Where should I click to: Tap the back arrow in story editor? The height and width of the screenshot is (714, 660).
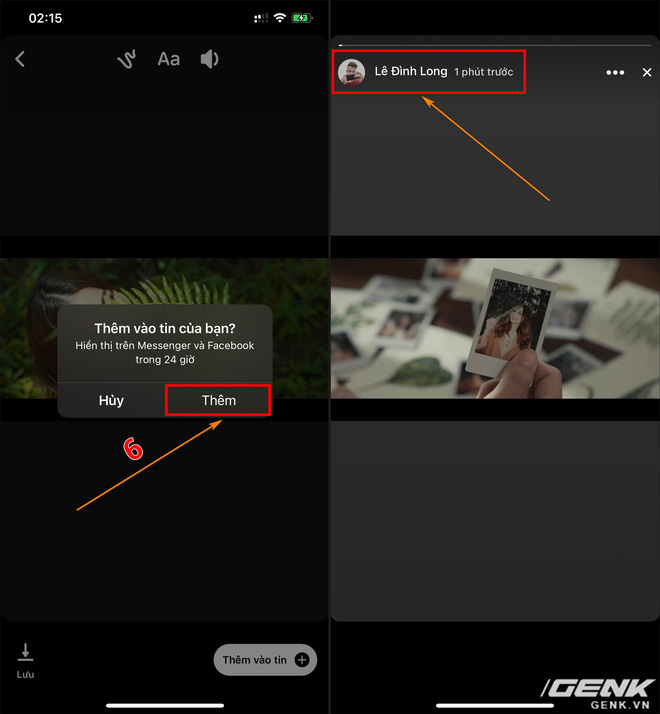point(20,59)
